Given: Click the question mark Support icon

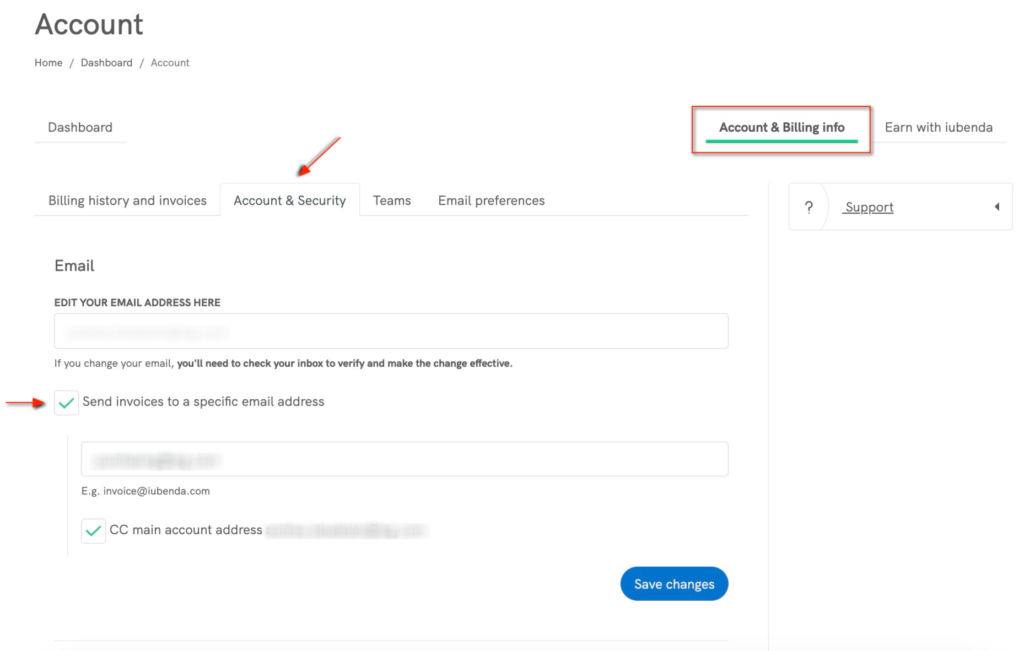Looking at the screenshot, I should pyautogui.click(x=808, y=207).
